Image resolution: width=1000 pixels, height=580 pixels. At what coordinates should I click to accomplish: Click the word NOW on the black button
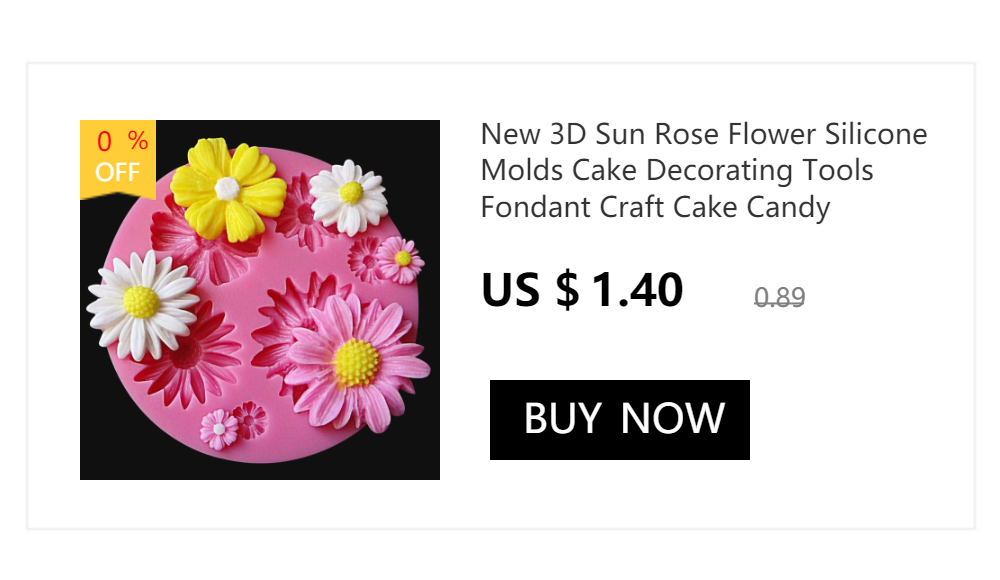point(672,419)
